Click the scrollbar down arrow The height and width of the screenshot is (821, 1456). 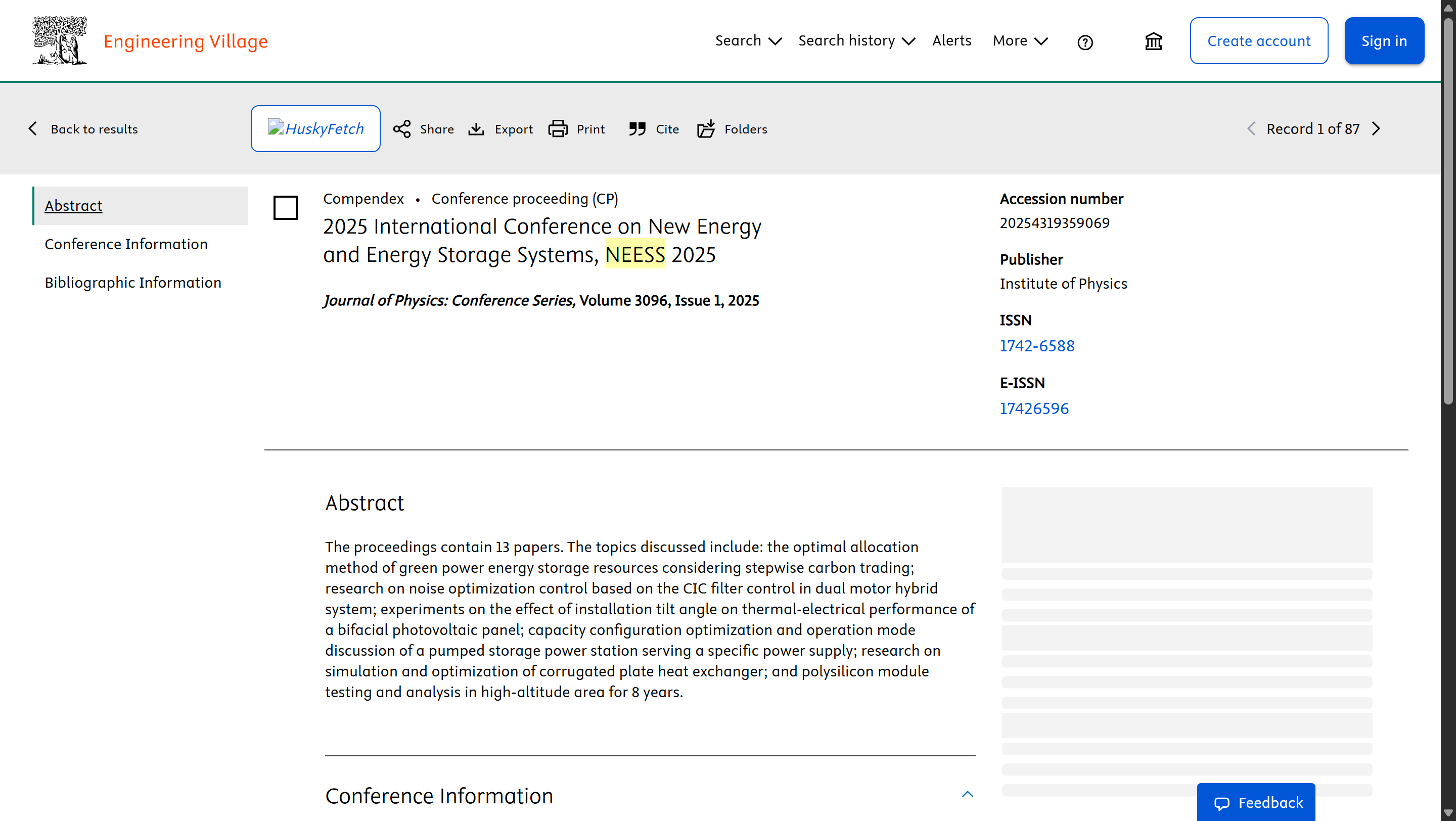click(1448, 813)
